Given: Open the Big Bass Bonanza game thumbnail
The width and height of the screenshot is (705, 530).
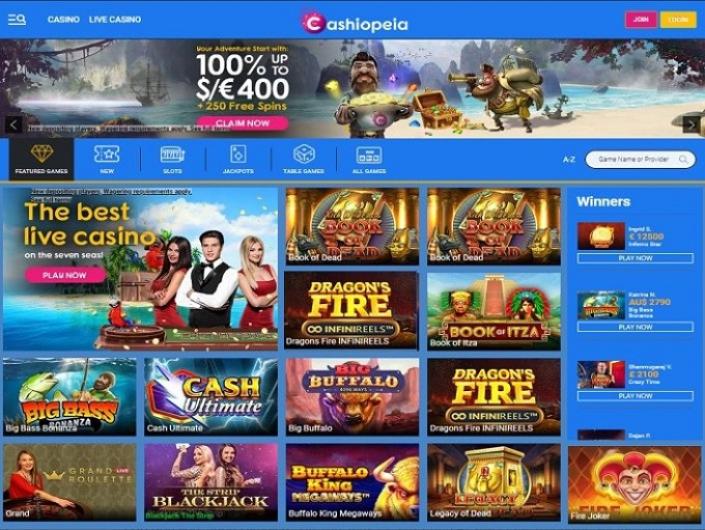Looking at the screenshot, I should click(69, 396).
